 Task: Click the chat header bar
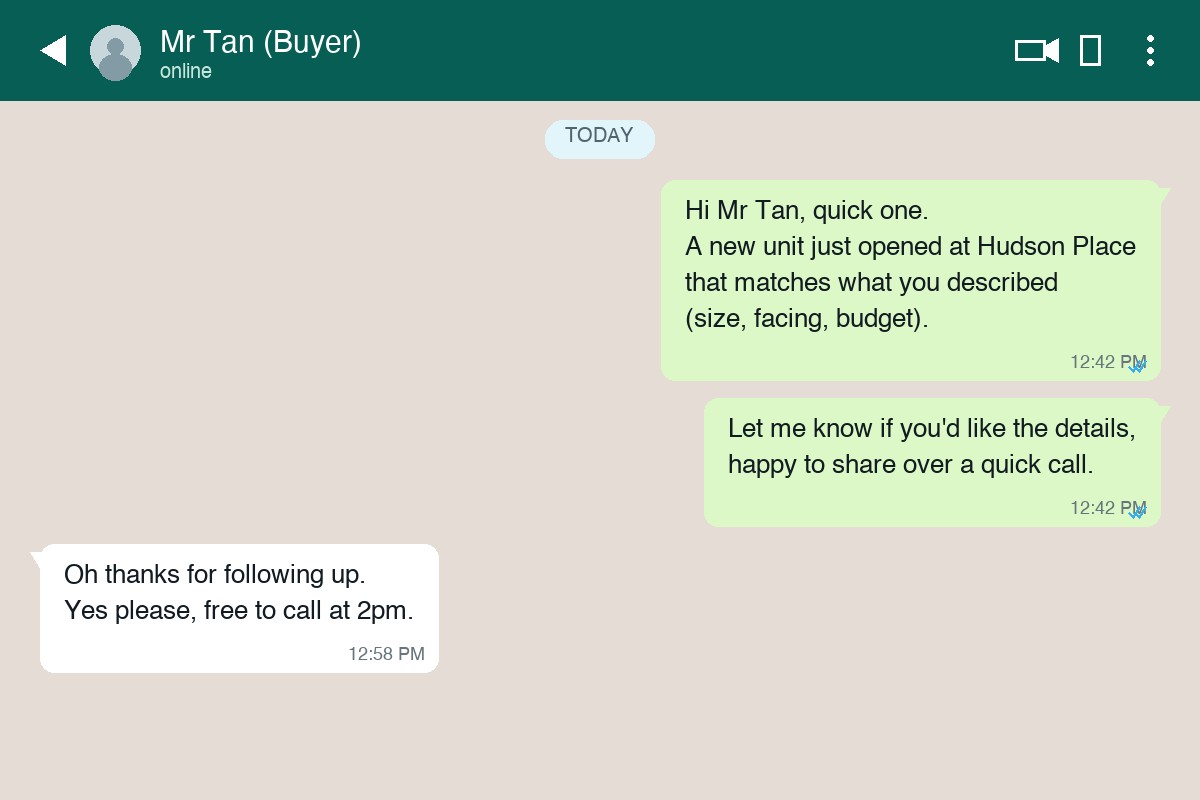pos(600,50)
